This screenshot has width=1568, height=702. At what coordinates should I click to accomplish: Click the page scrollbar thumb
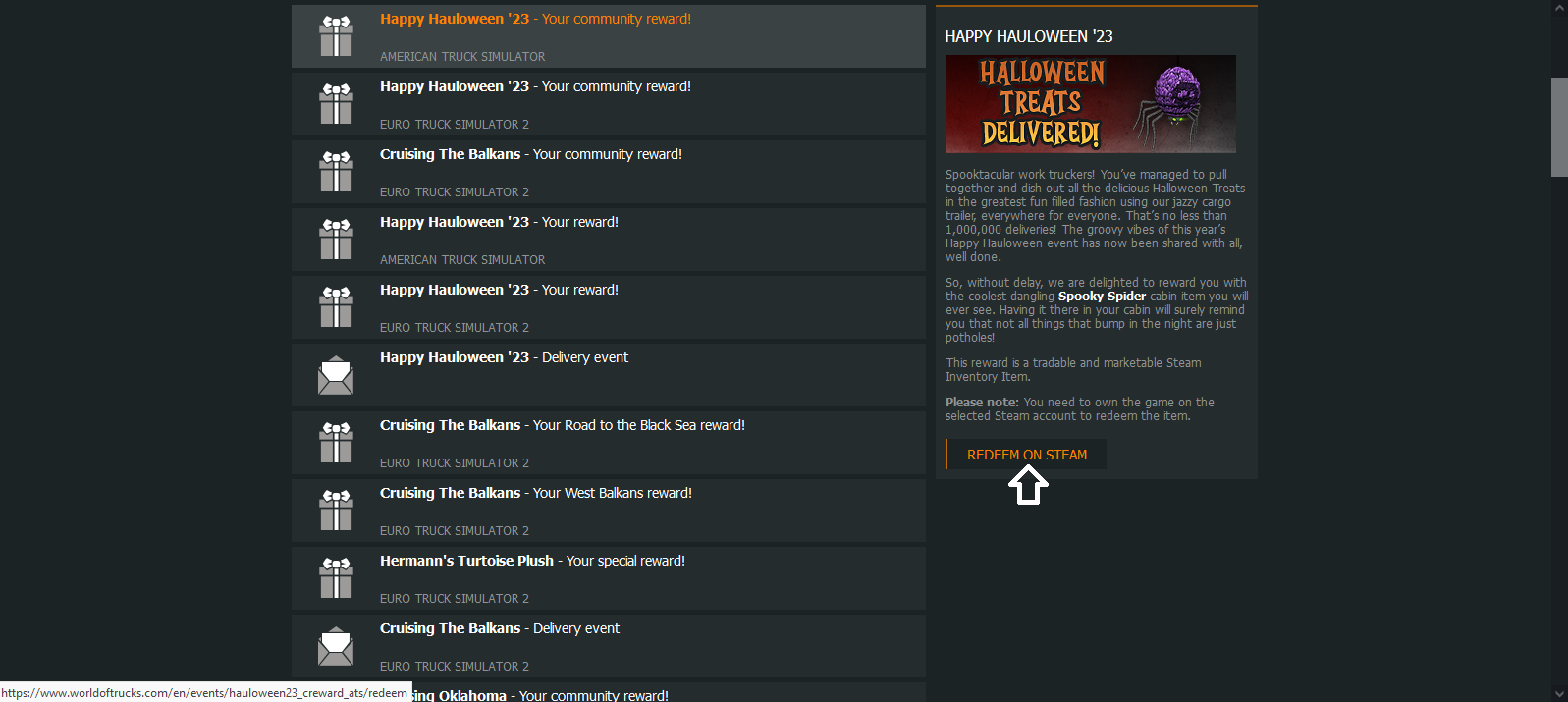1559,128
